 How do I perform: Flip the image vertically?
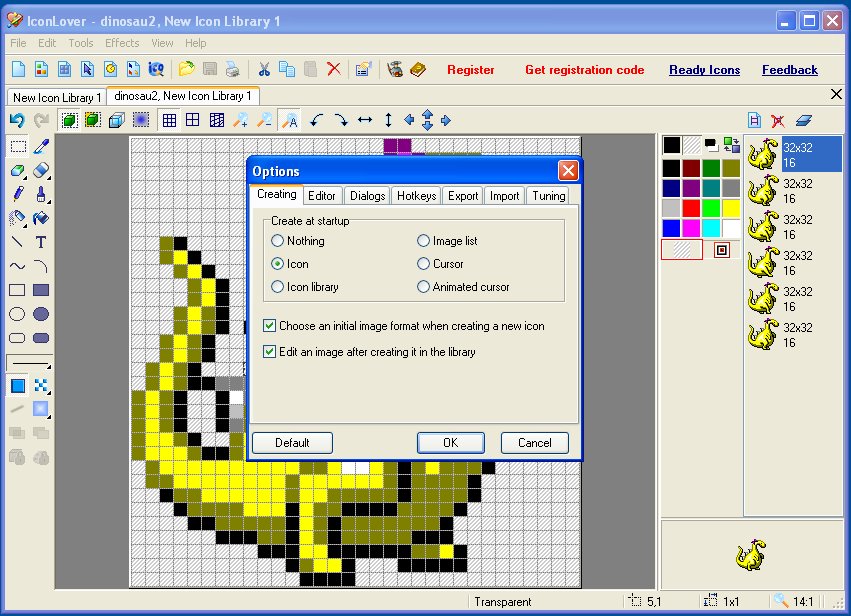tap(388, 120)
